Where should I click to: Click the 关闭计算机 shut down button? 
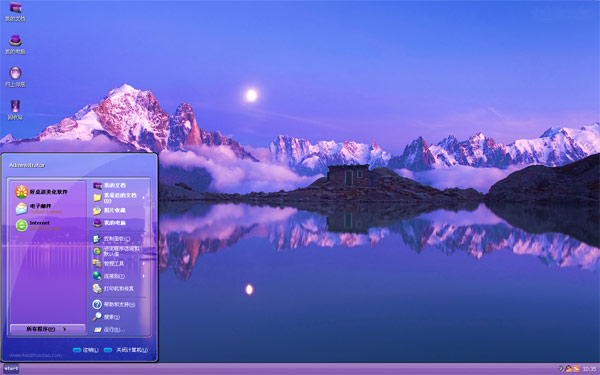[x=126, y=350]
